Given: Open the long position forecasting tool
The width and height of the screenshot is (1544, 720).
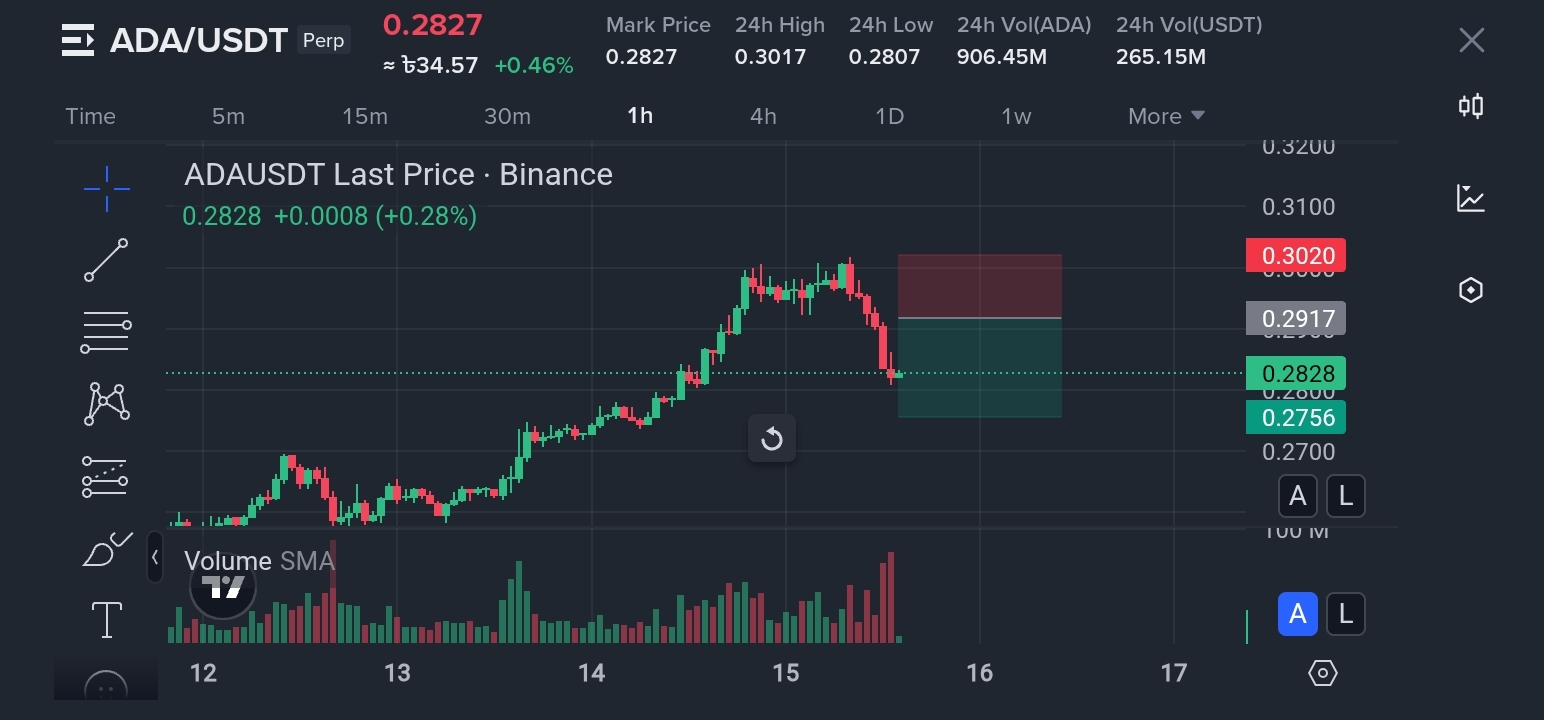Looking at the screenshot, I should point(105,477).
